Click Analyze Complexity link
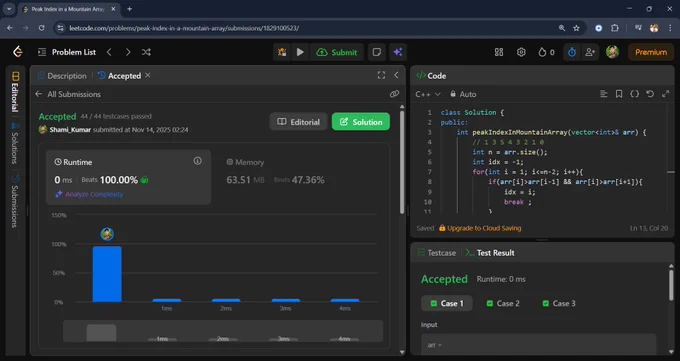This screenshot has width=680, height=361. point(89,194)
